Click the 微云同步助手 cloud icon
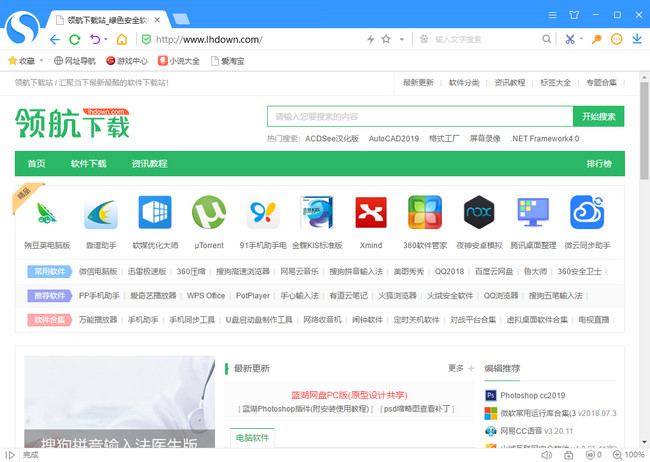650x462 pixels. [587, 212]
